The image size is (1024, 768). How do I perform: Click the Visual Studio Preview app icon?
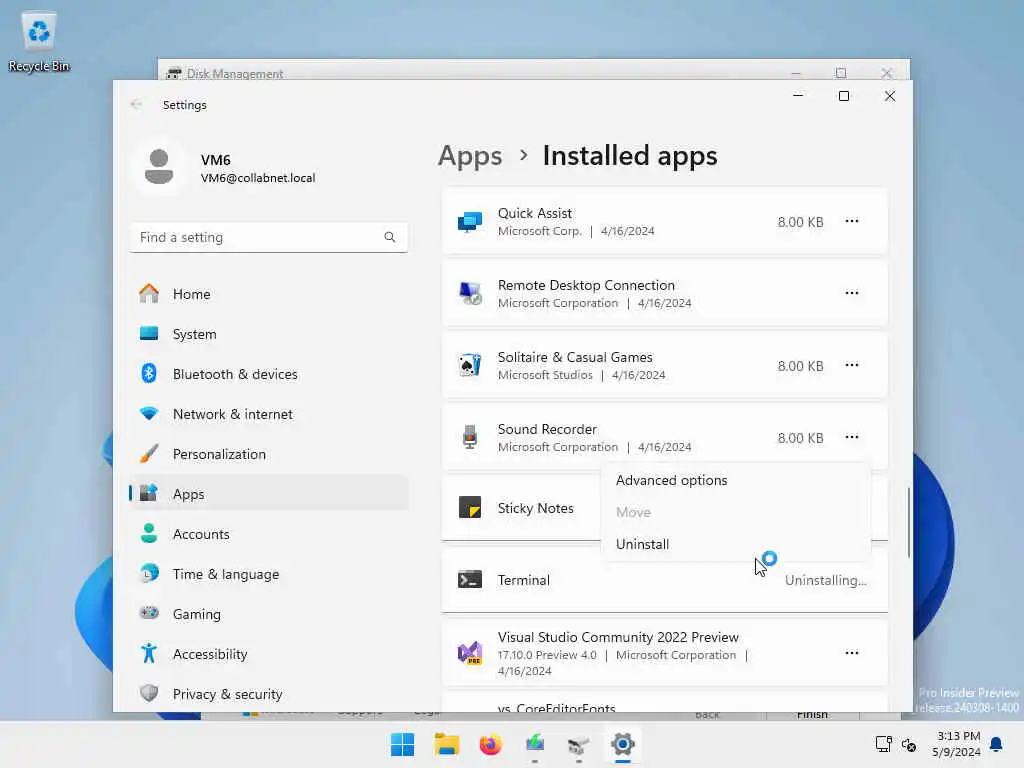pyautogui.click(x=470, y=652)
